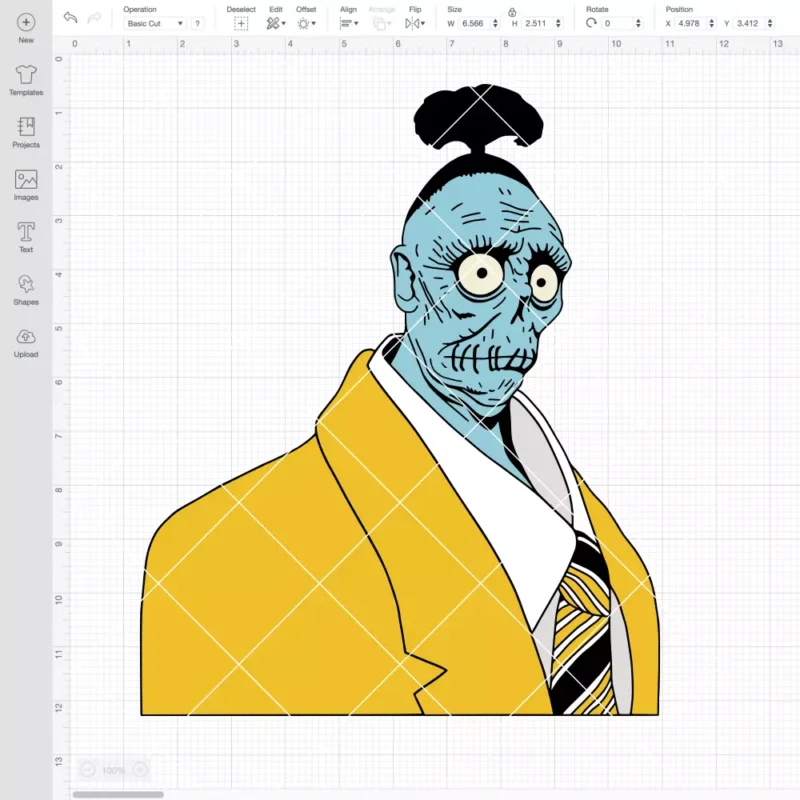The image size is (800, 800).
Task: Open the Upload panel
Action: (26, 343)
